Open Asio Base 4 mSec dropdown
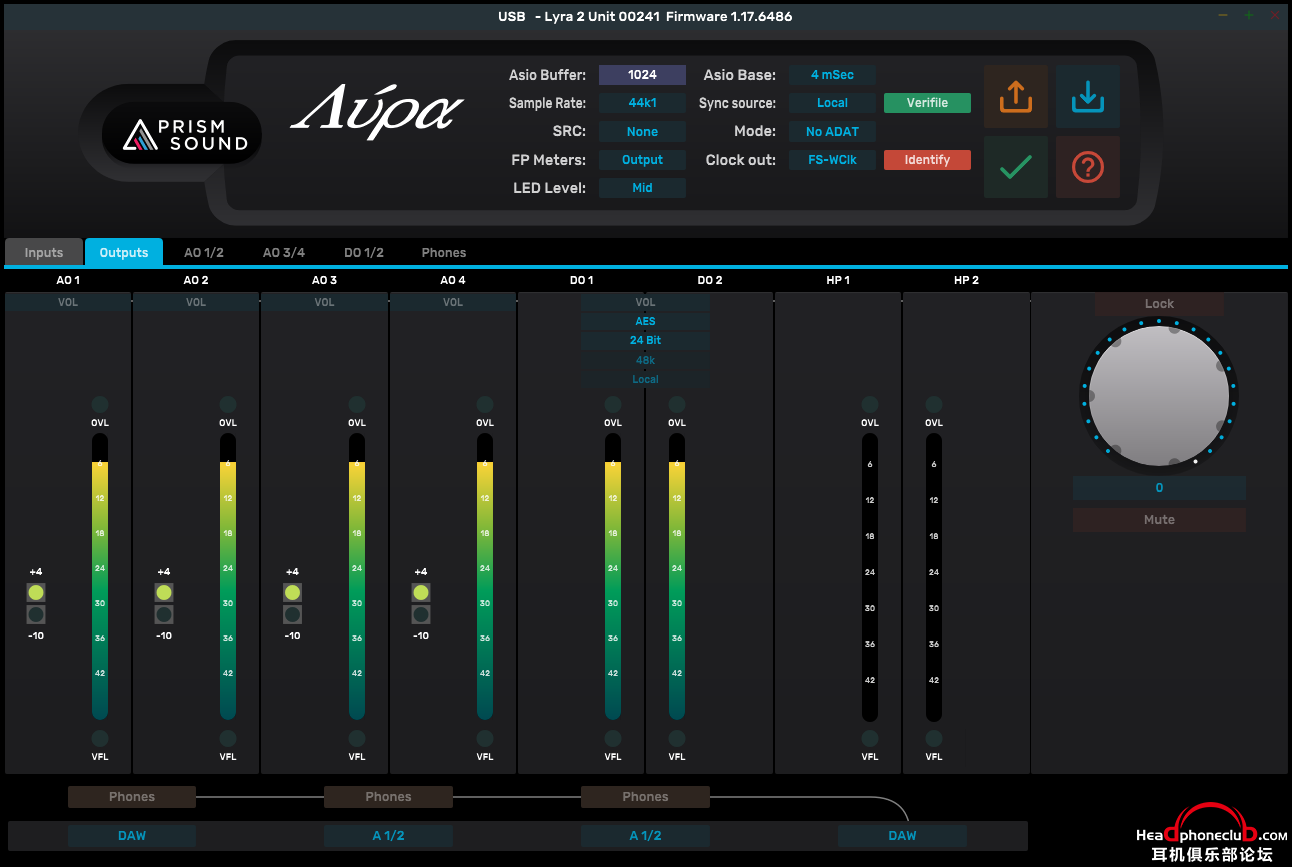 click(832, 75)
